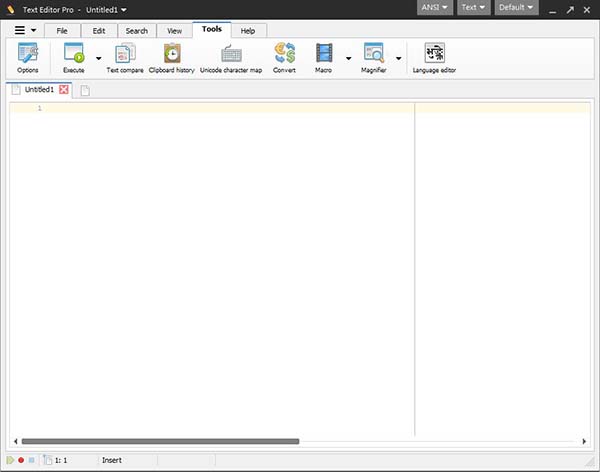Image resolution: width=600 pixels, height=472 pixels.
Task: Launch the Language editor
Action: [x=434, y=56]
